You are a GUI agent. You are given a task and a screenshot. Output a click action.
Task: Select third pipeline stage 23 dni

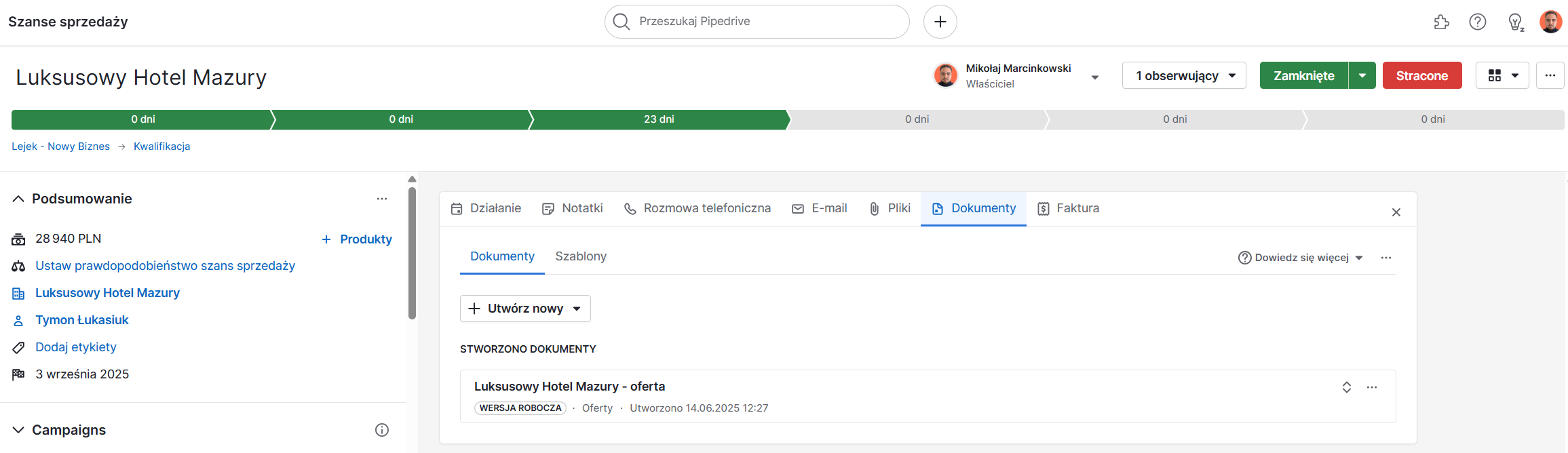(659, 119)
